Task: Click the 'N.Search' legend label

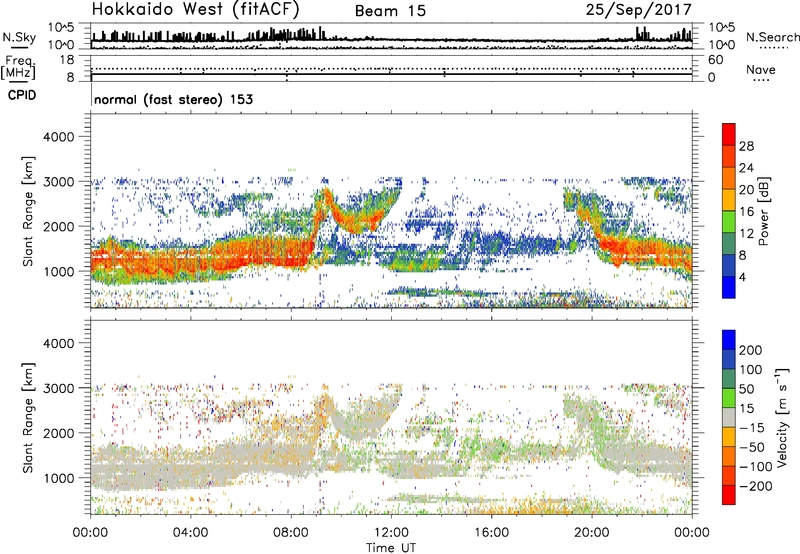Action: click(x=772, y=37)
